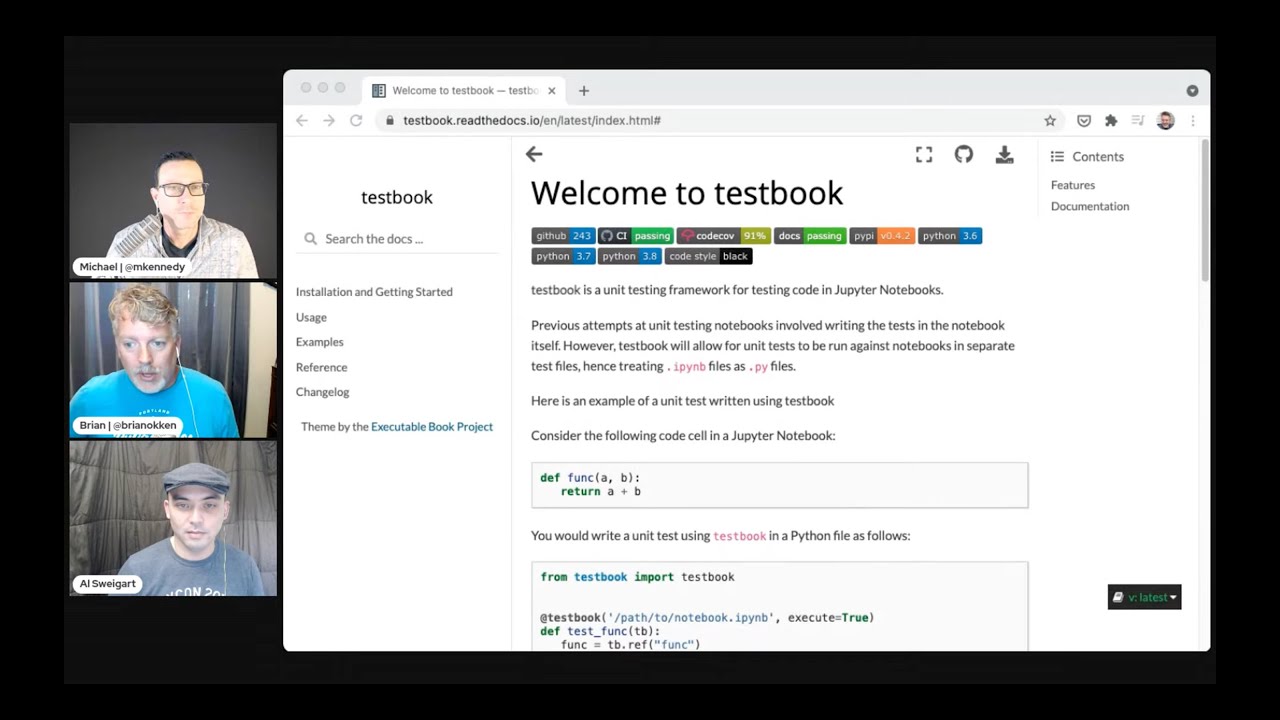Click the search magnifier icon
This screenshot has height=720, width=1280.
pos(310,239)
